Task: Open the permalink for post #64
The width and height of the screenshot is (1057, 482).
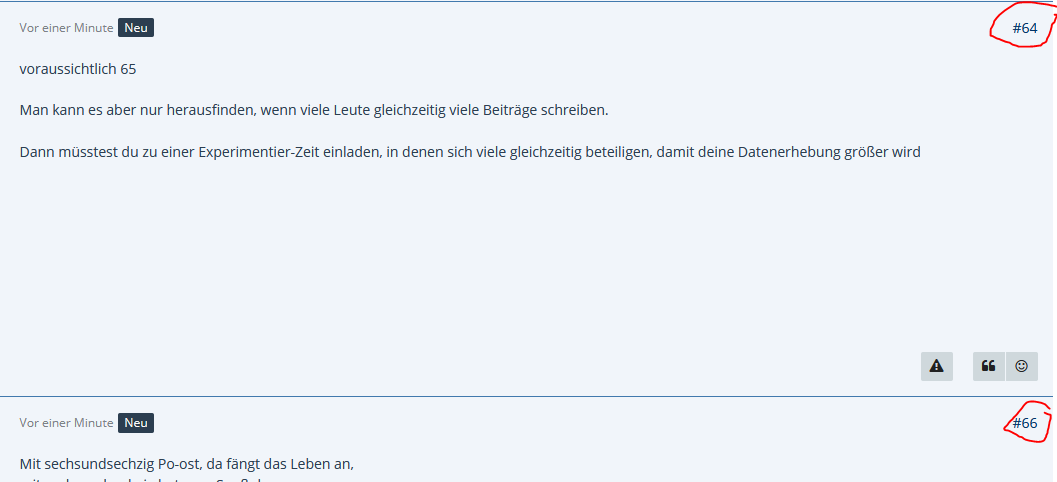Action: [x=1024, y=28]
